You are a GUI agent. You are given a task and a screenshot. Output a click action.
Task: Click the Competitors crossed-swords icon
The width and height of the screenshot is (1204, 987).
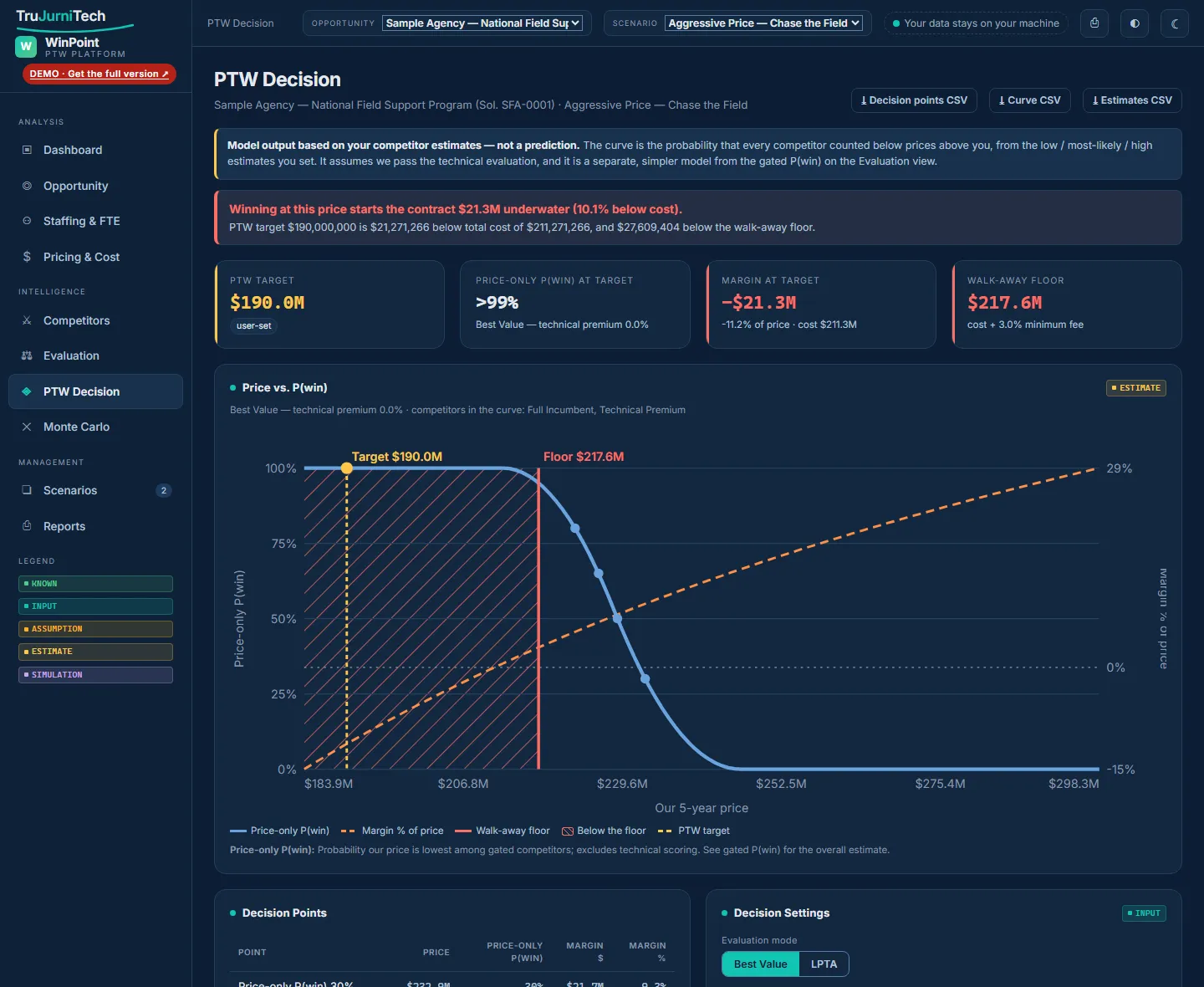(x=27, y=320)
